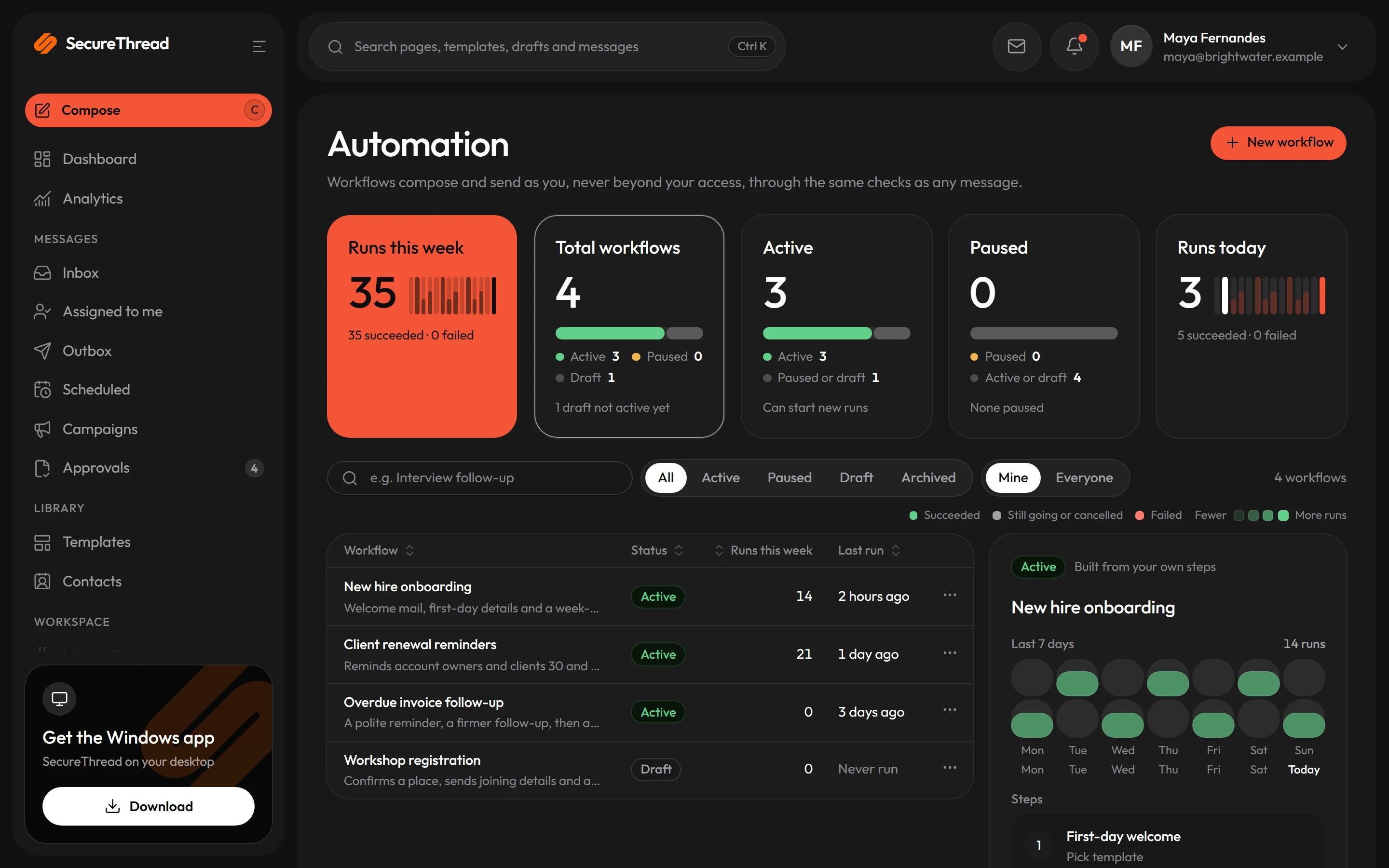Sort by the Runs this week column
The width and height of the screenshot is (1389, 868).
[763, 550]
